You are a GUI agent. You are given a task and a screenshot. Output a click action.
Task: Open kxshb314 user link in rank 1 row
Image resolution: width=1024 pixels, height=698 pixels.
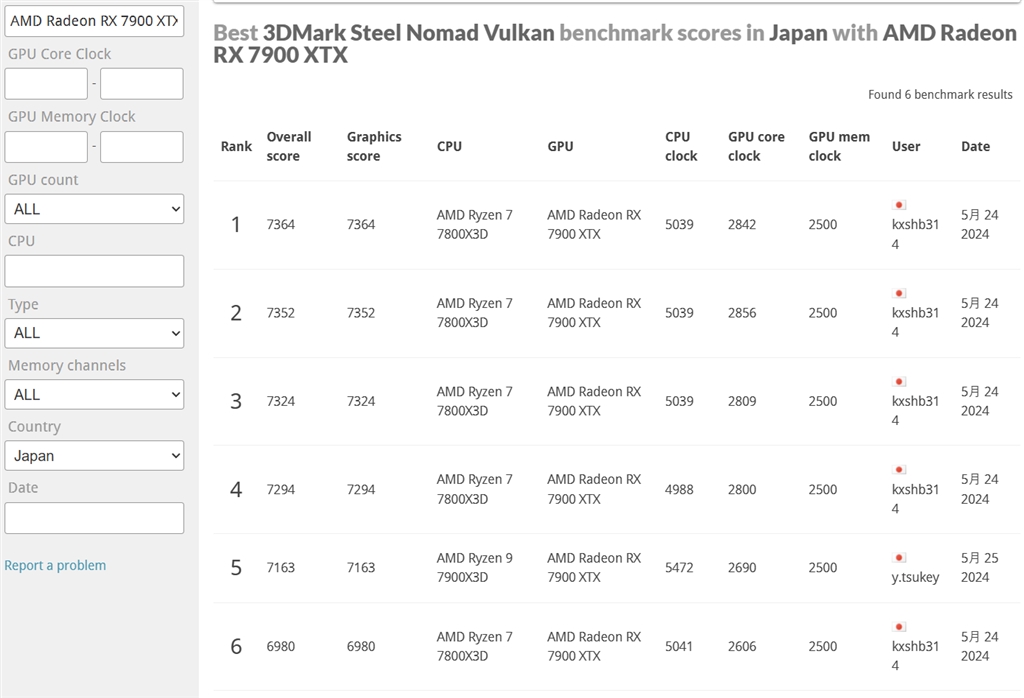coord(915,234)
